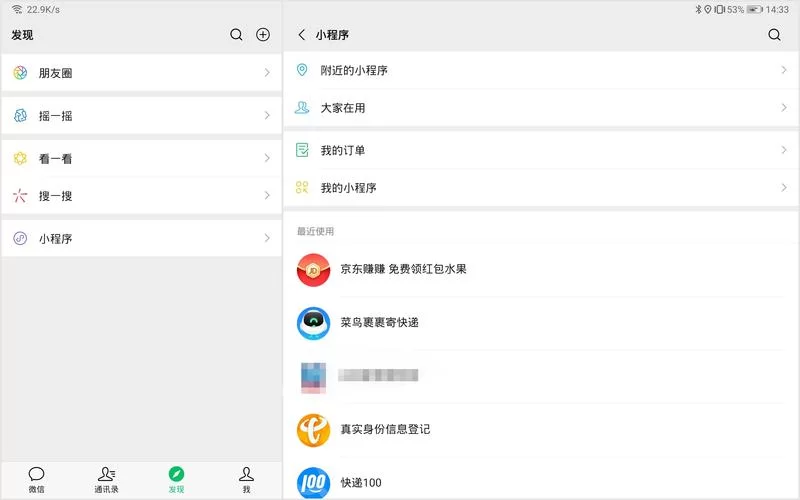Tap the 小程序 purple link icon
Screen dimensions: 800x500
point(20,238)
